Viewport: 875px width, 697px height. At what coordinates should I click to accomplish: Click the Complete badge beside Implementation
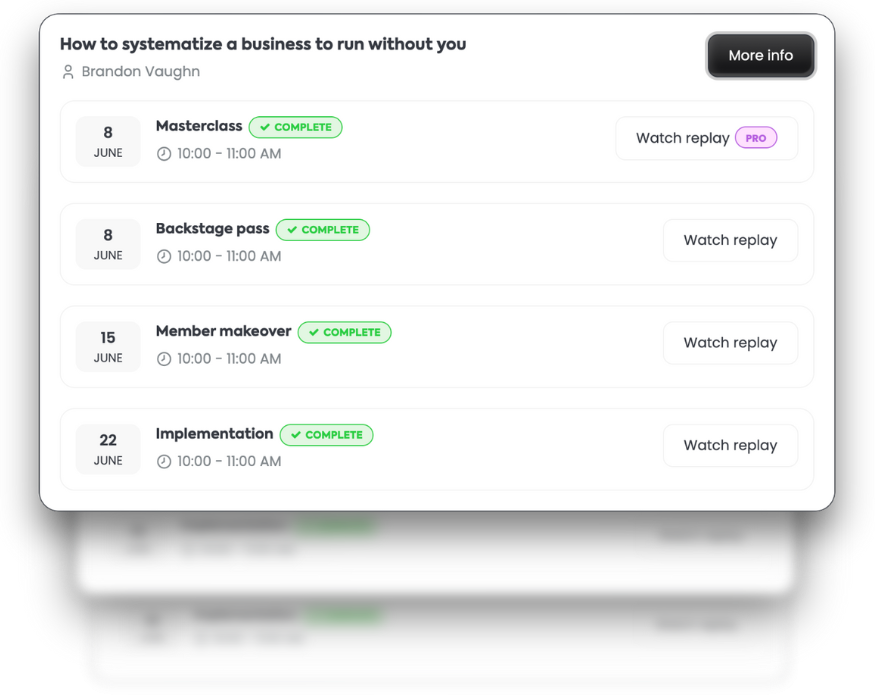click(326, 435)
